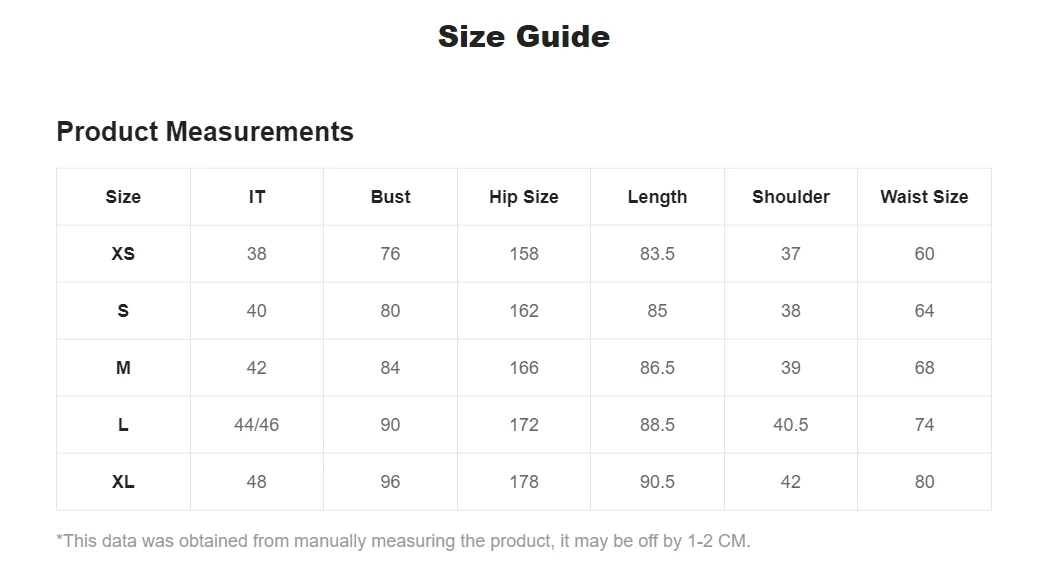1039x576 pixels.
Task: Select the Bust column header
Action: pos(390,197)
